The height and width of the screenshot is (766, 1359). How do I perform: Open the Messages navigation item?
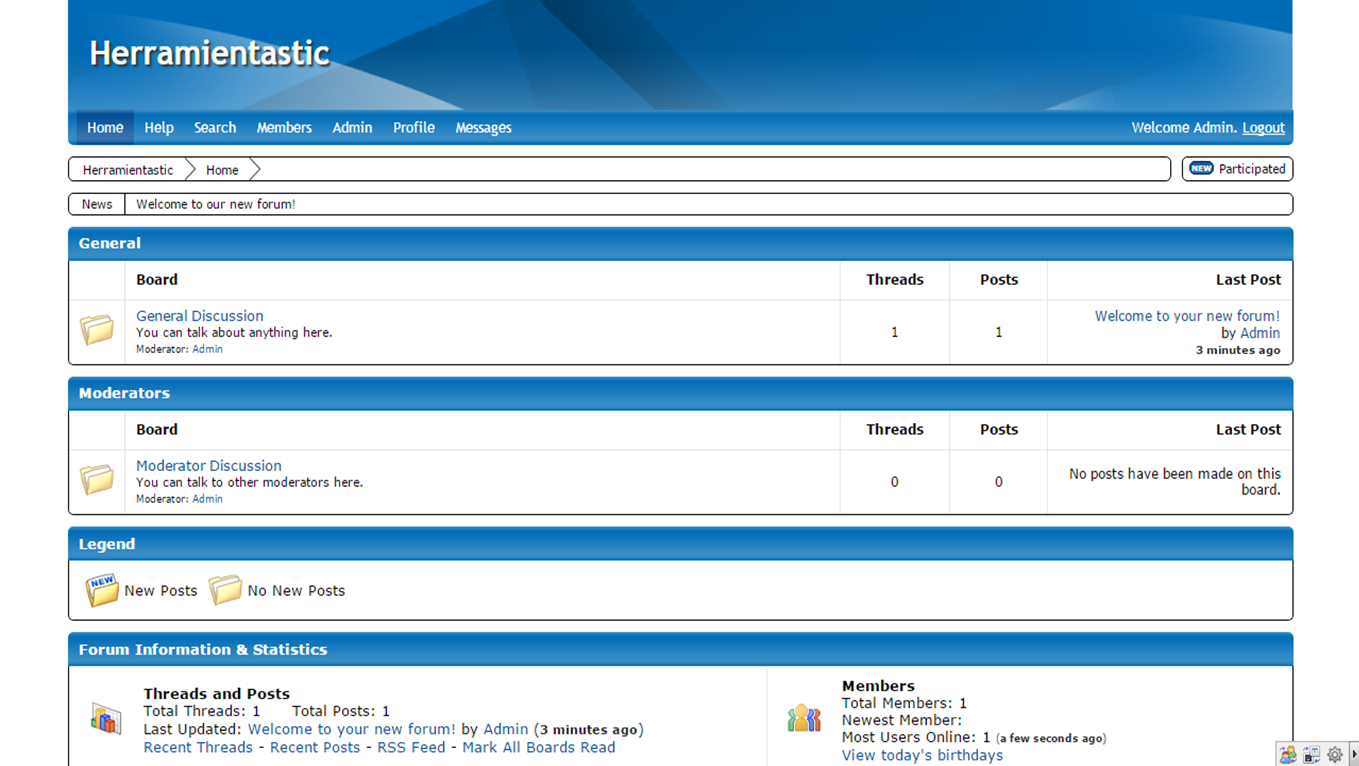tap(483, 128)
